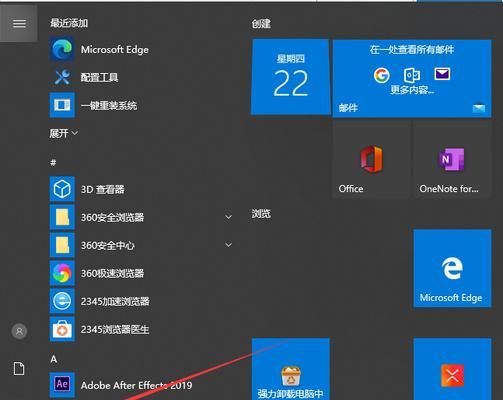Click the user account icon in sidebar
Screen dimensions: 503x400
click(x=19, y=331)
